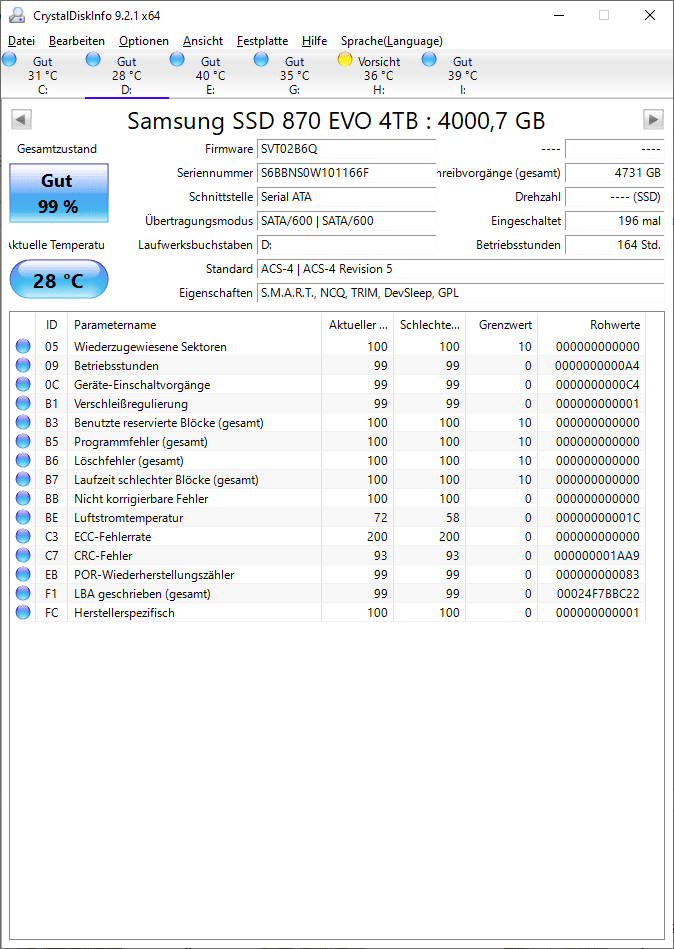This screenshot has width=674, height=949.
Task: Select drive G: status orb
Action: click(x=261, y=59)
